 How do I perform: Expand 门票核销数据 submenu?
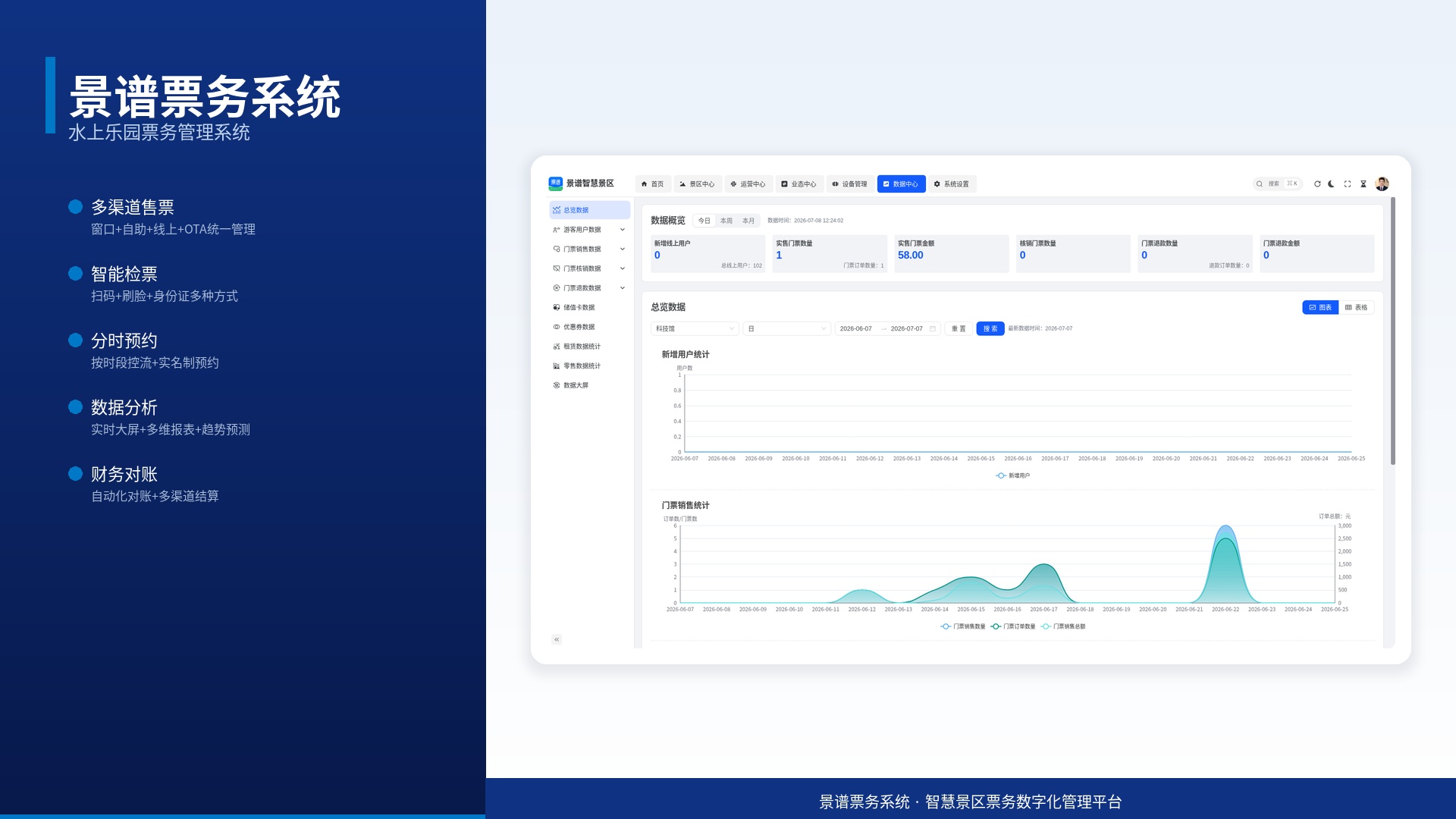click(x=590, y=268)
